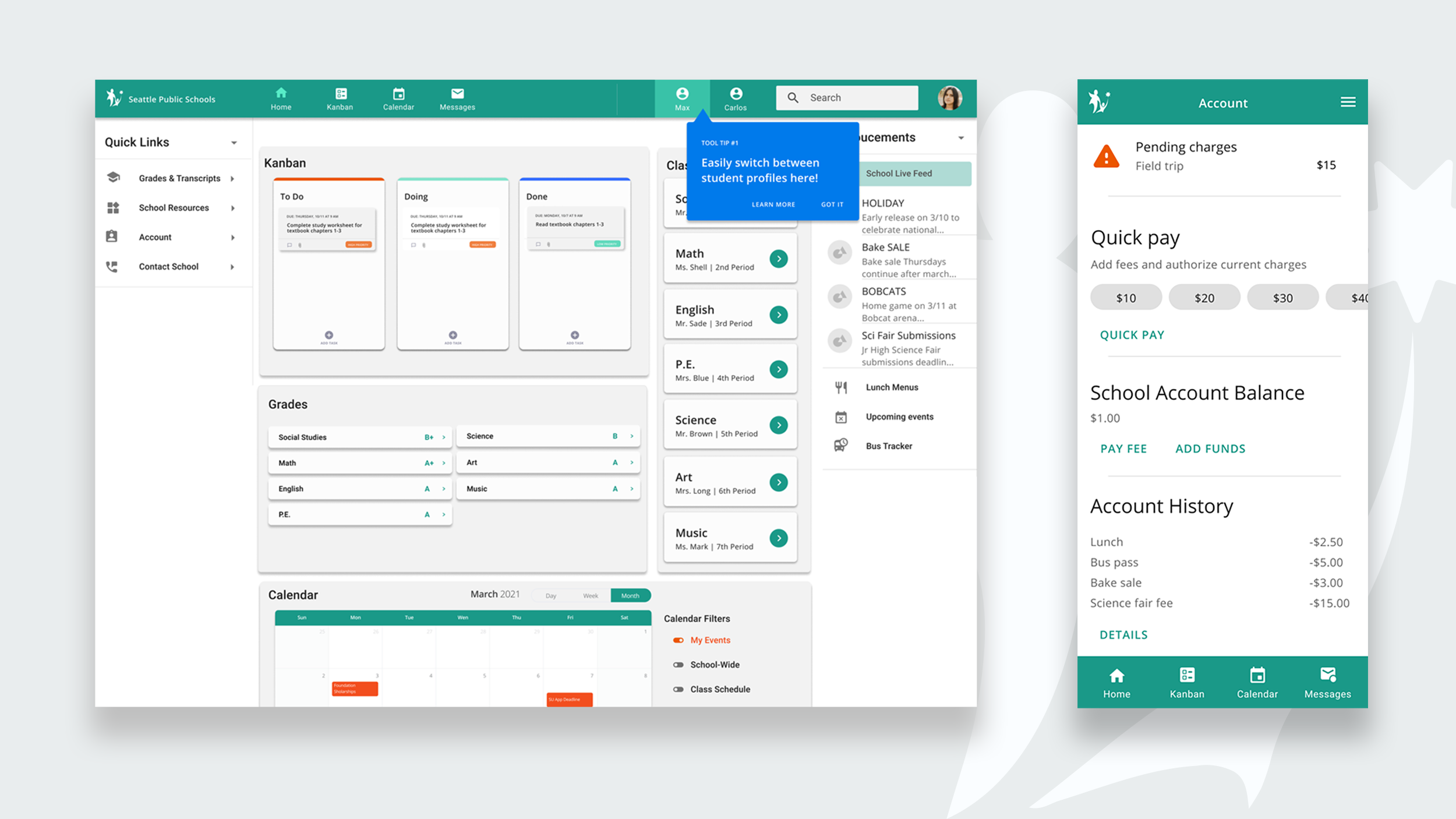Open P.E. class arrow button

point(779,369)
